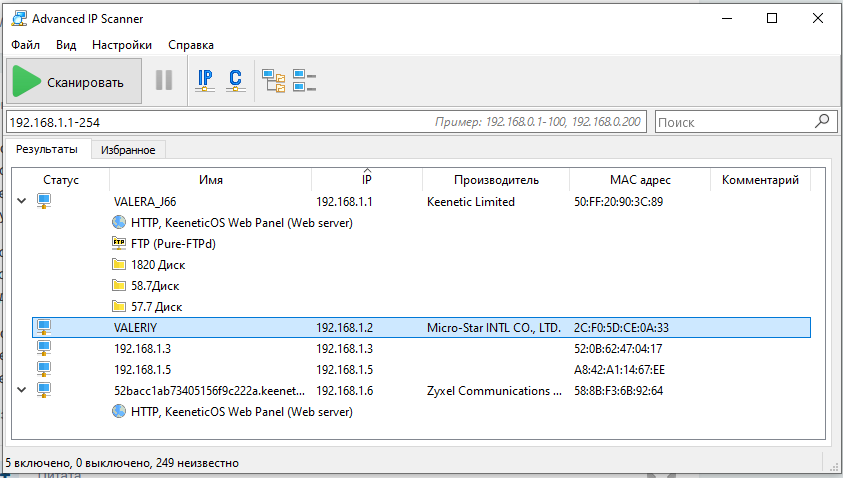Select HTTP KeeneticOS Web Panel under VALERA_J66

(242, 223)
